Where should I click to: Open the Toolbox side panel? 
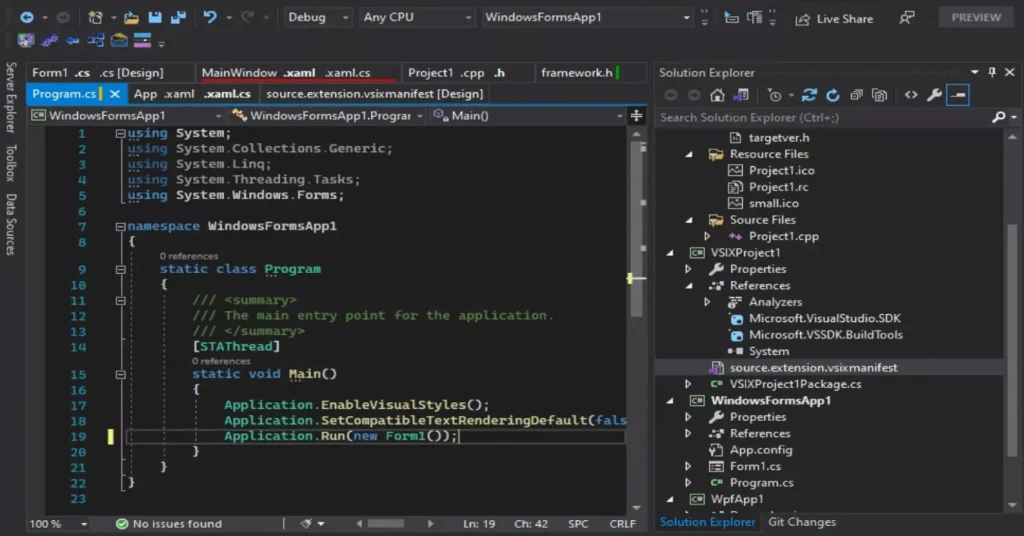coord(10,163)
